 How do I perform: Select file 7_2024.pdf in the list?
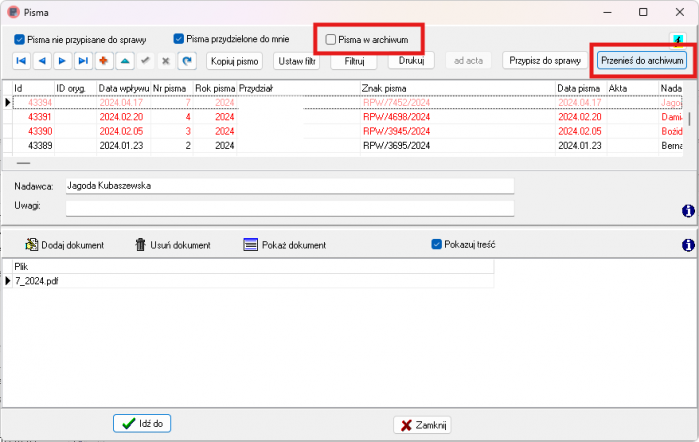253,281
